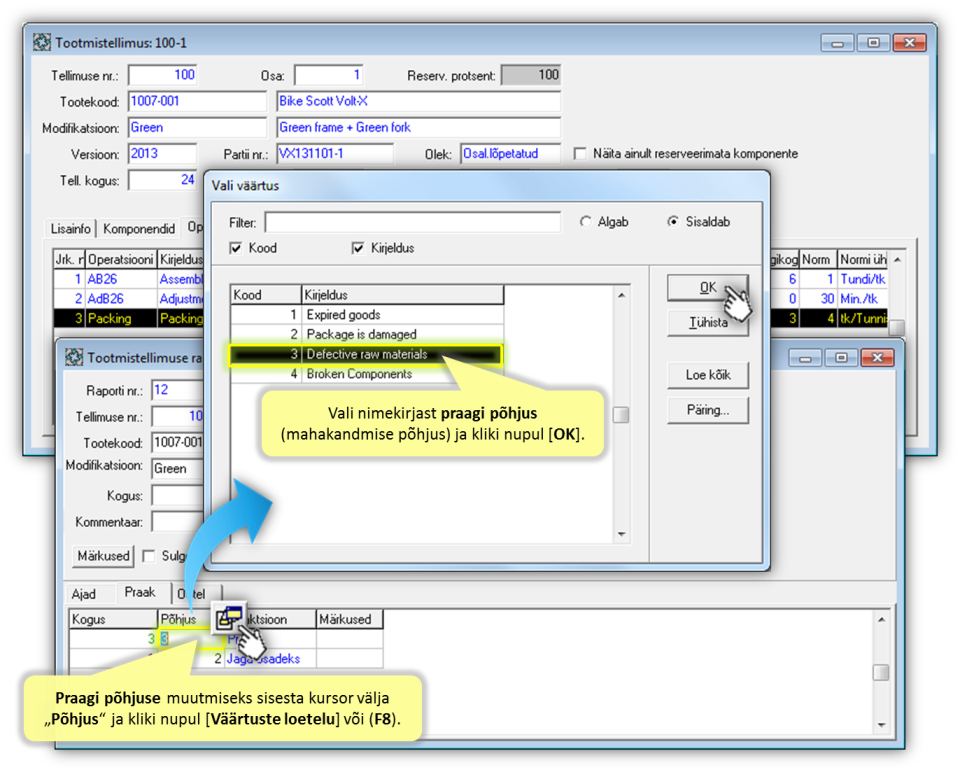The height and width of the screenshot is (772, 960).
Task: Switch to the Komponendid tab
Action: 139,229
